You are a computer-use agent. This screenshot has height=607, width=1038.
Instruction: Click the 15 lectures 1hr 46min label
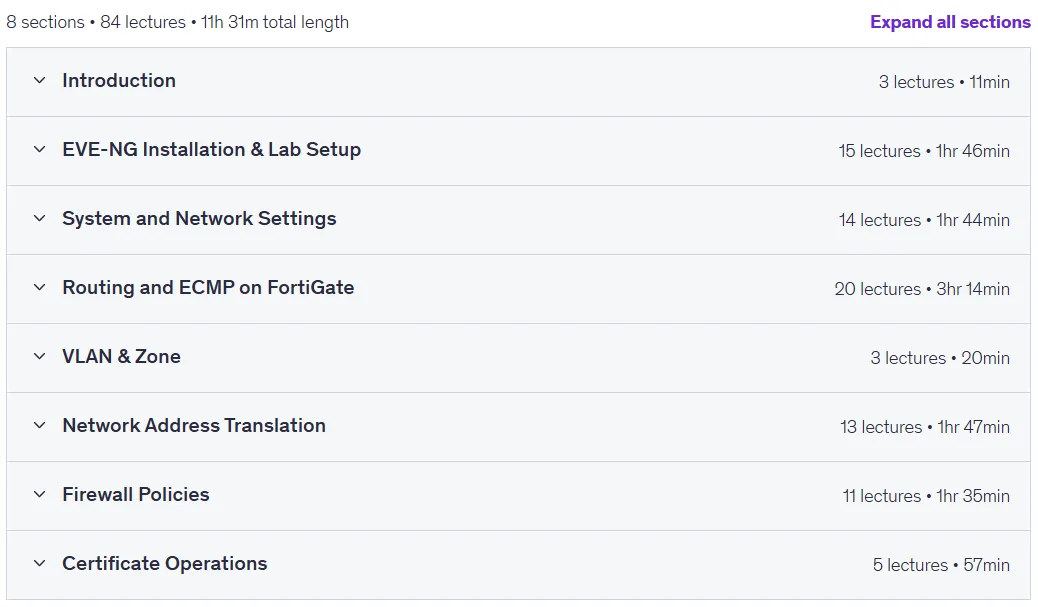pos(924,151)
